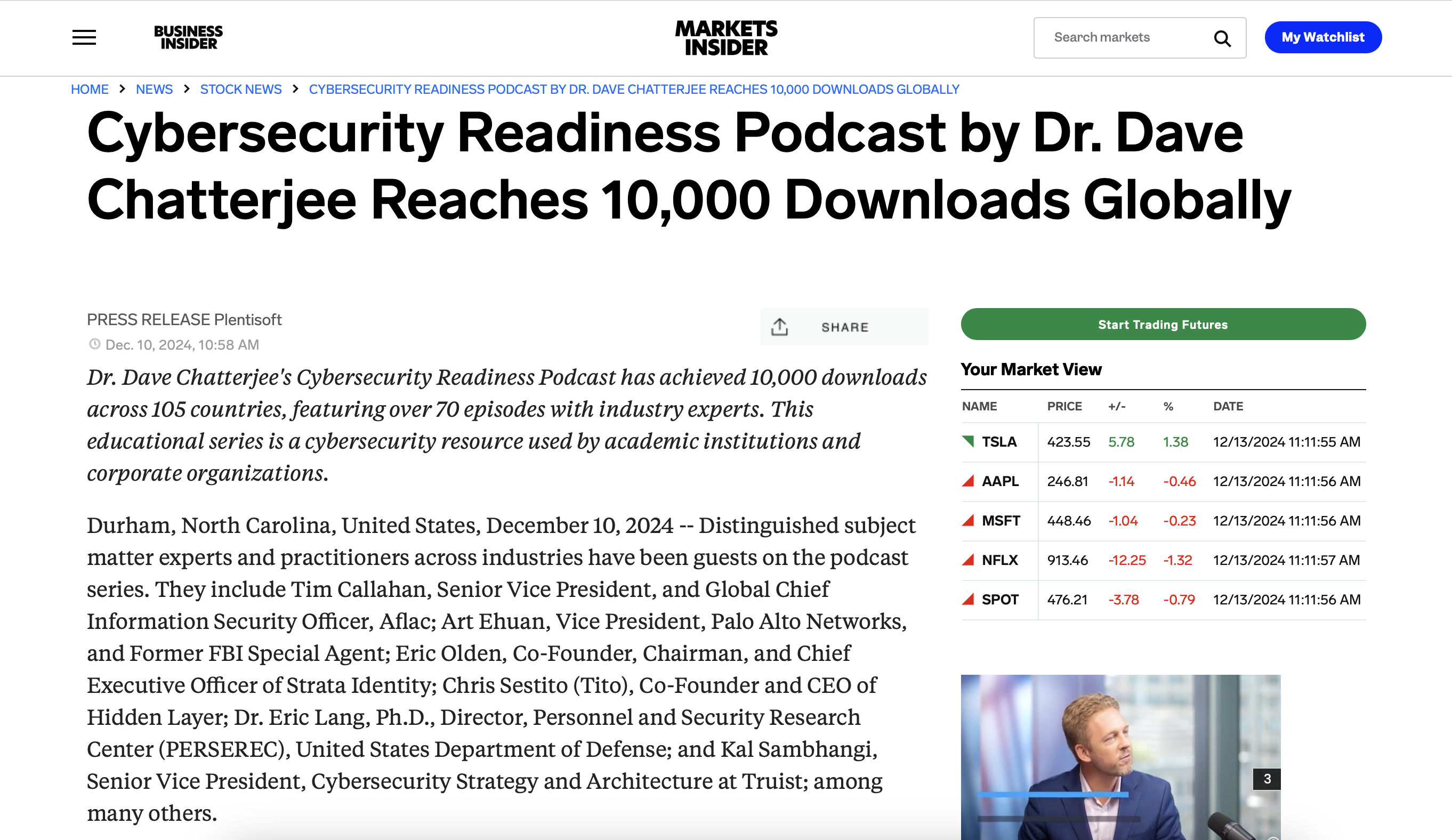Click TSLA price 423.55
Viewport: 1452px width, 840px height.
[x=1068, y=442]
